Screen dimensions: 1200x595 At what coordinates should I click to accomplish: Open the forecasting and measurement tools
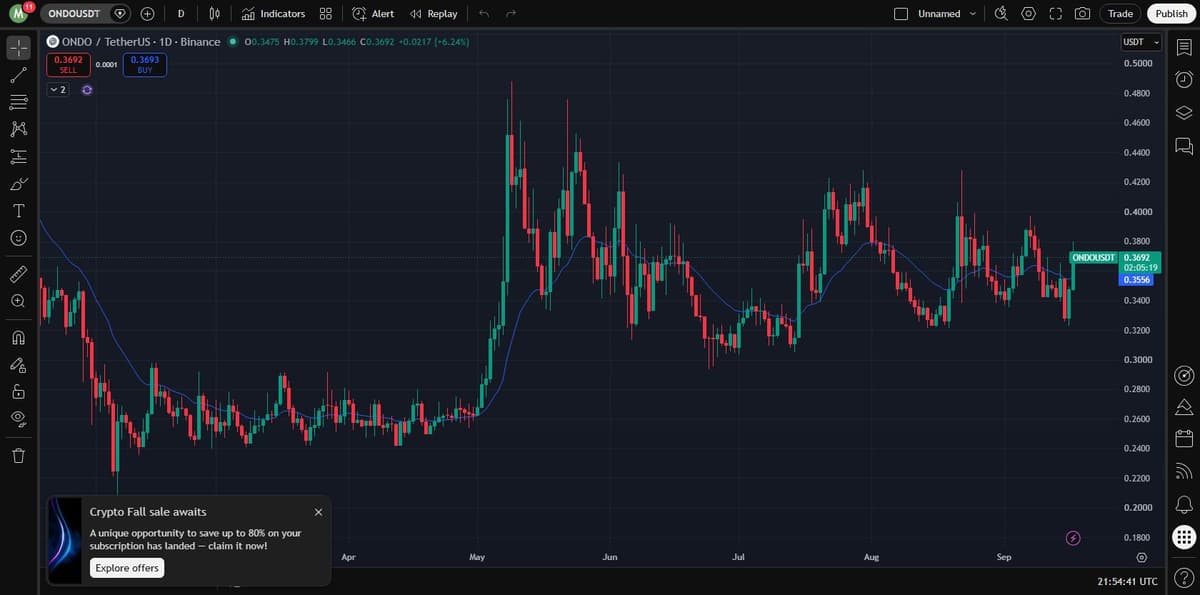(x=18, y=156)
